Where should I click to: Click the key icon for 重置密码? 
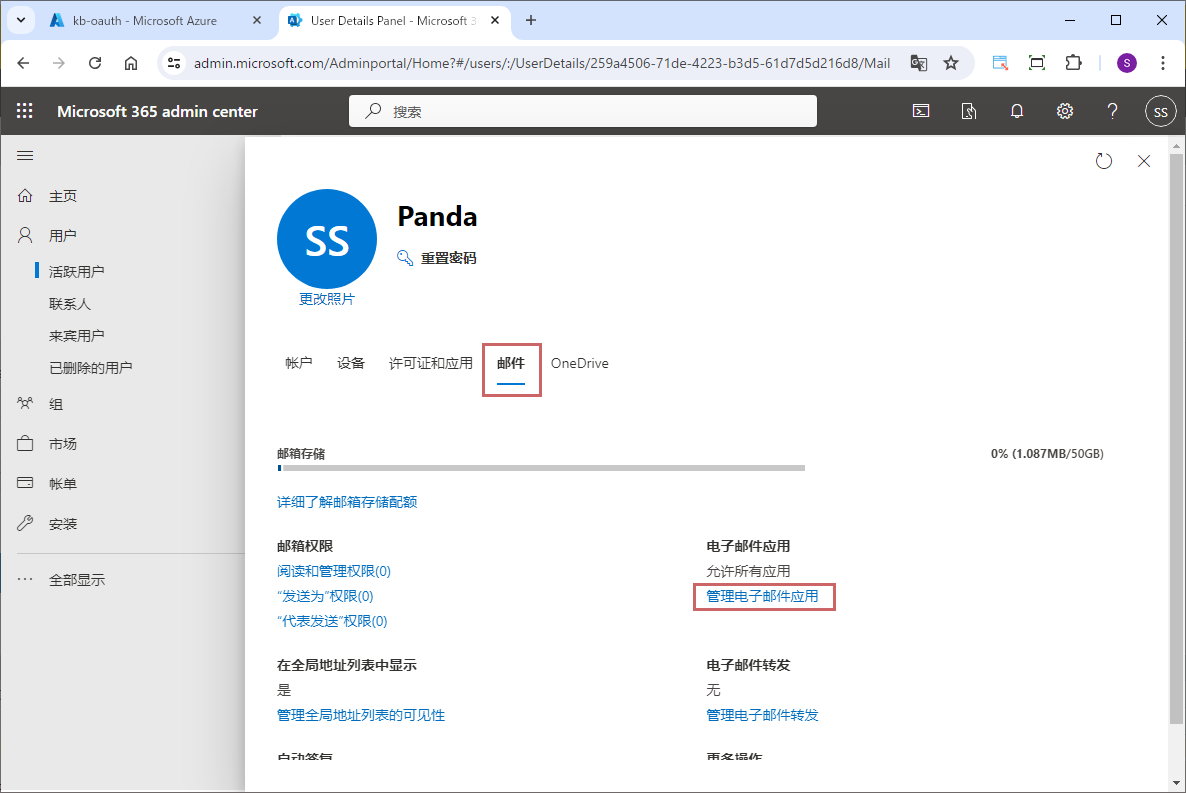pos(405,258)
